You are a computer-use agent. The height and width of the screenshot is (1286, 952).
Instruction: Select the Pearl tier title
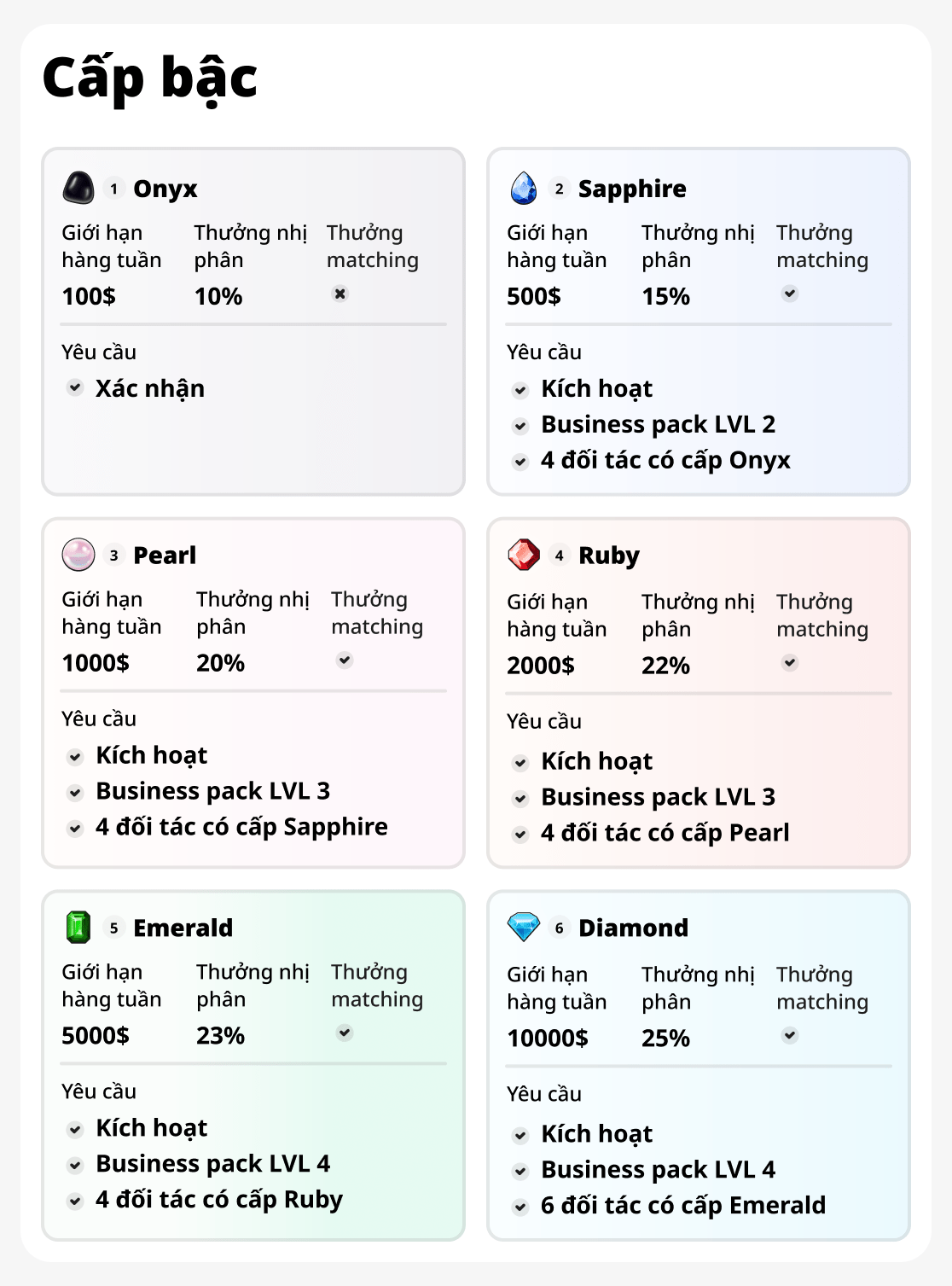165,556
